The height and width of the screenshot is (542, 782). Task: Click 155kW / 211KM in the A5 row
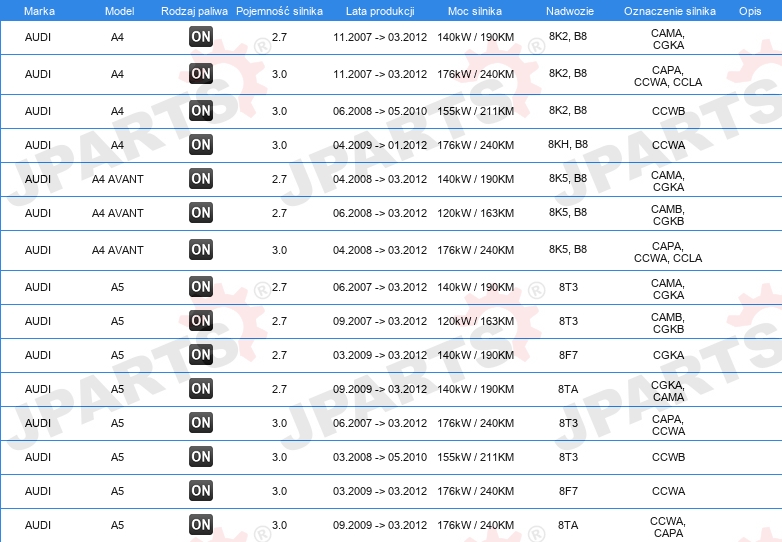pyautogui.click(x=475, y=457)
